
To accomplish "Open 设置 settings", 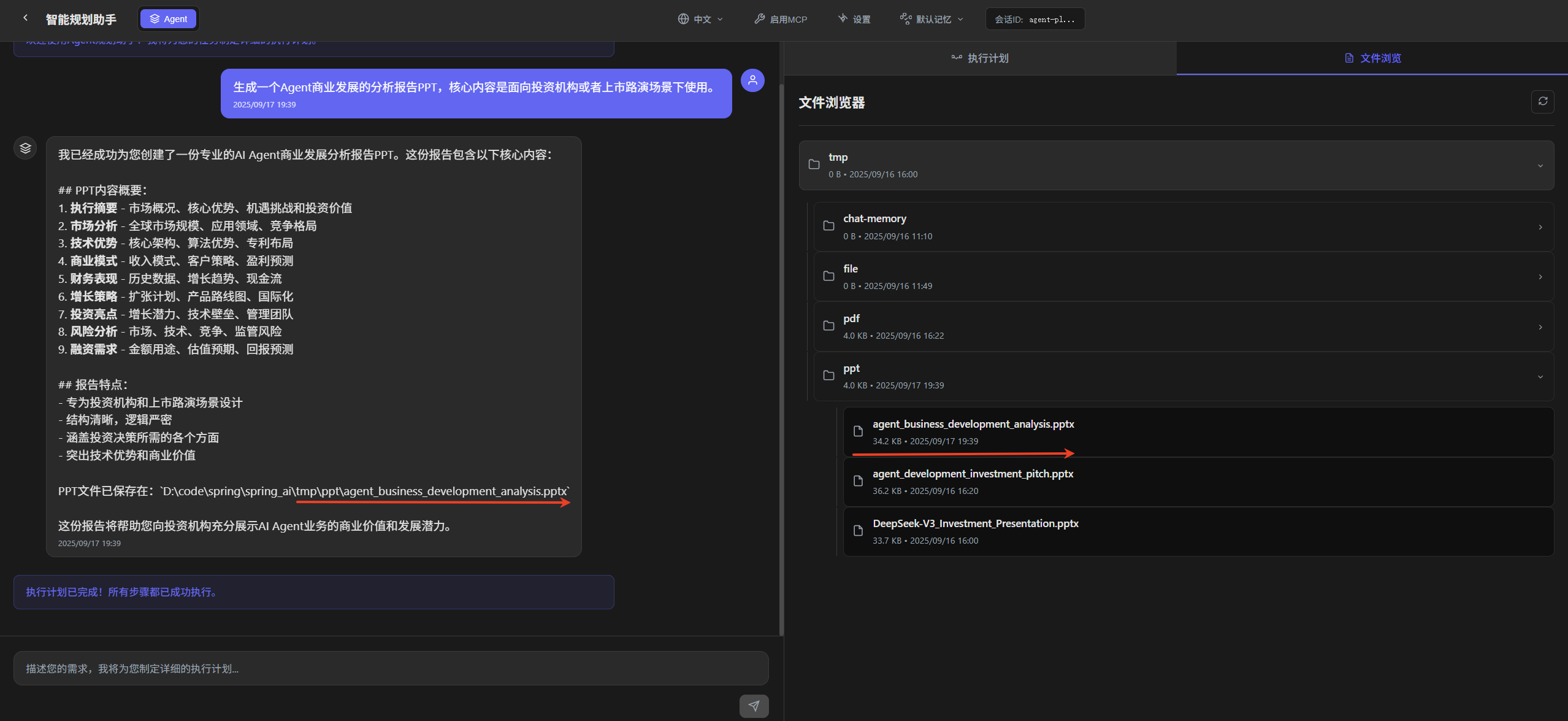I will tap(854, 19).
